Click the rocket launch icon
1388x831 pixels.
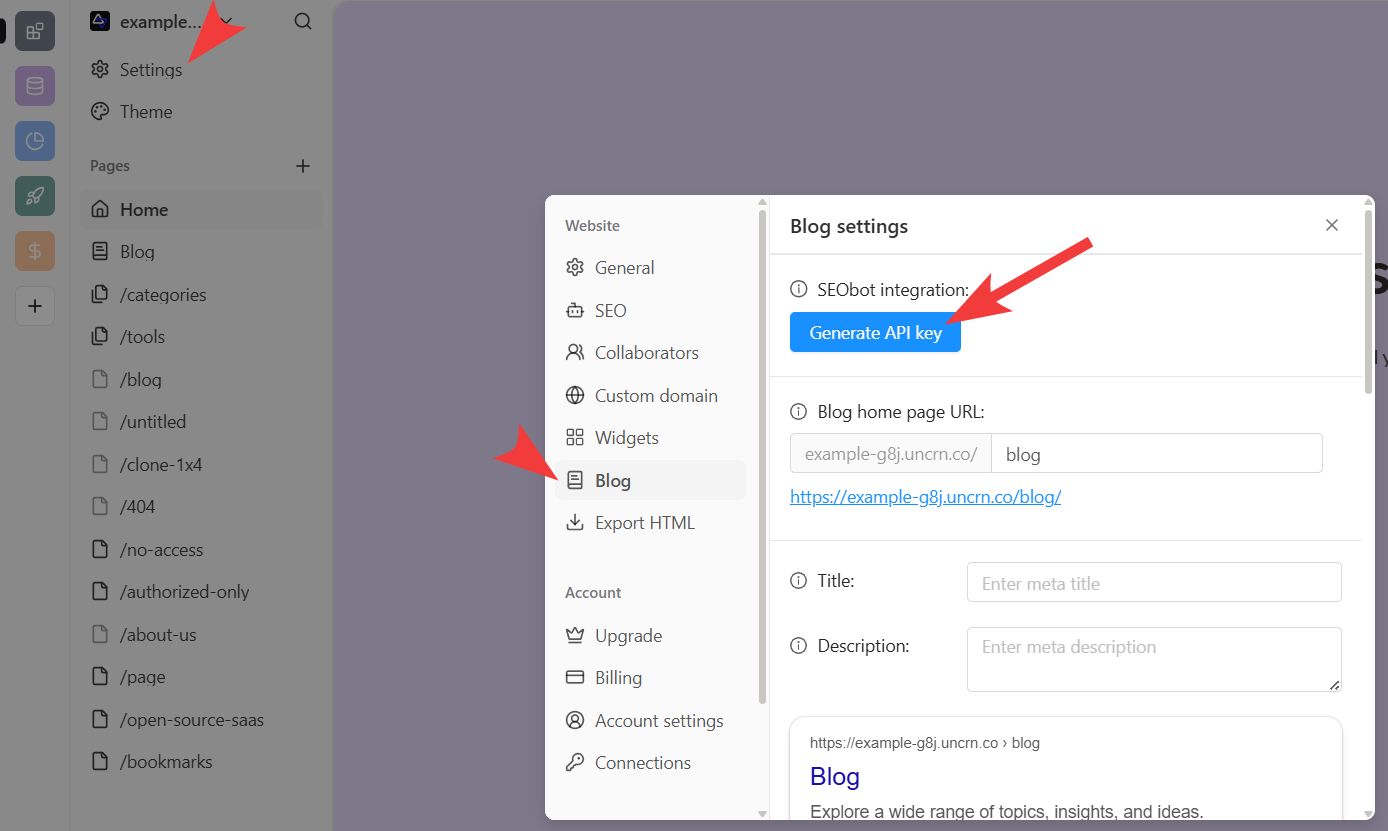pyautogui.click(x=34, y=196)
